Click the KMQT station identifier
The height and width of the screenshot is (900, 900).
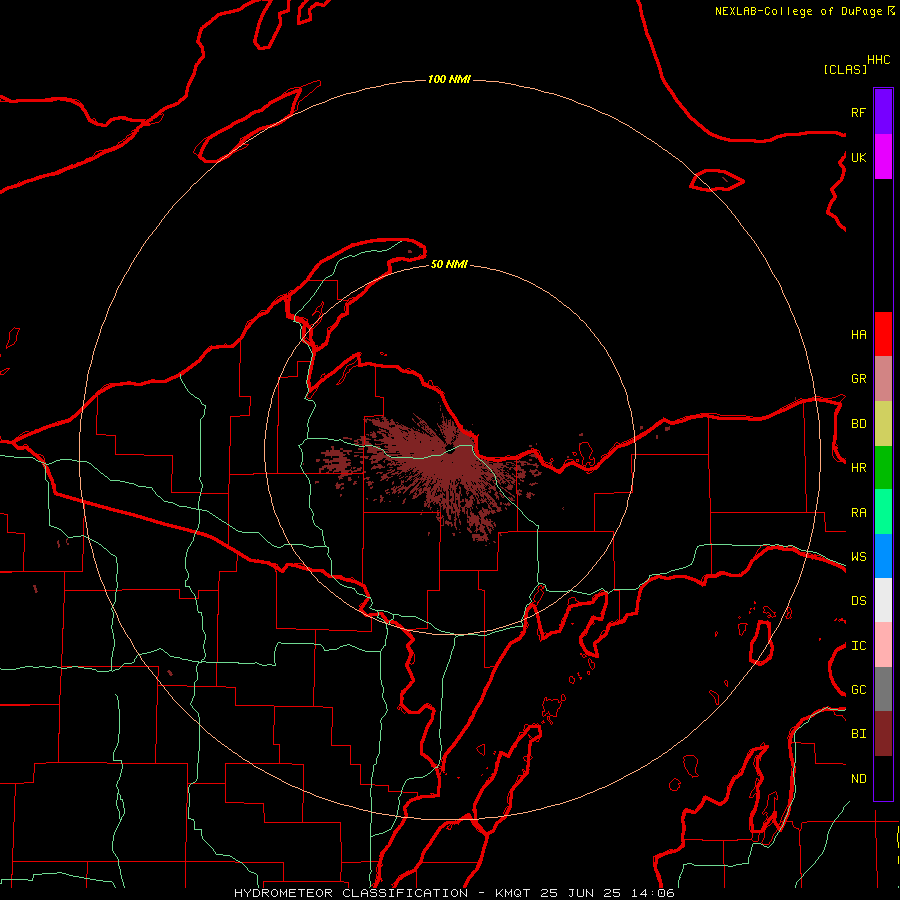(x=514, y=893)
